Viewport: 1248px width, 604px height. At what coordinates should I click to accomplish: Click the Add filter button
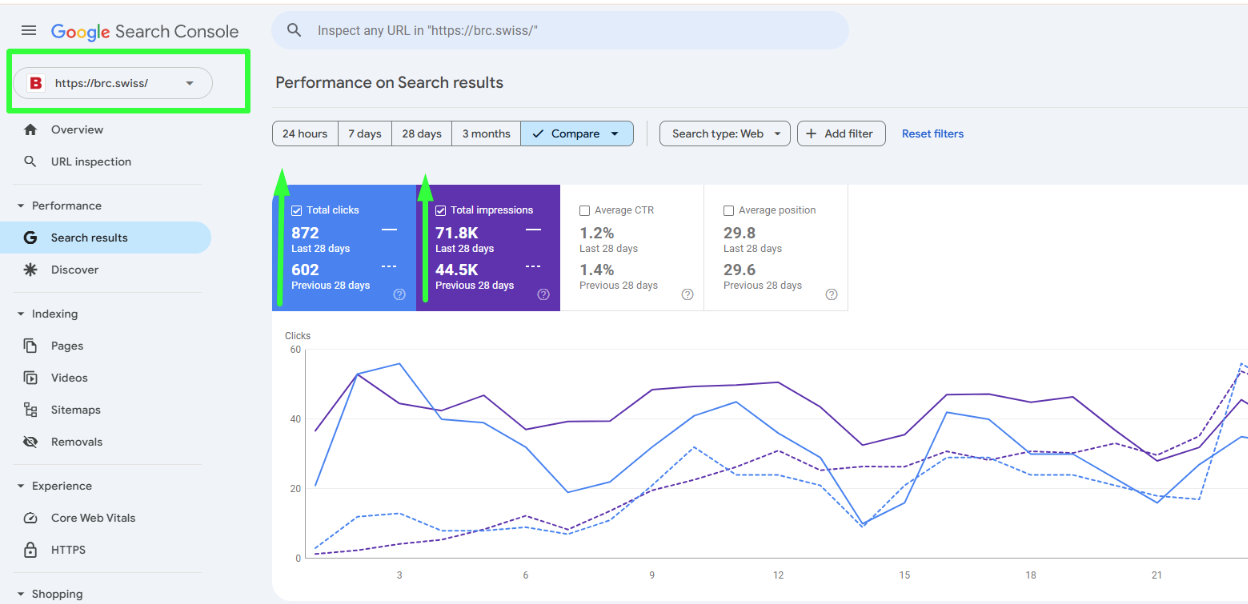(x=840, y=134)
